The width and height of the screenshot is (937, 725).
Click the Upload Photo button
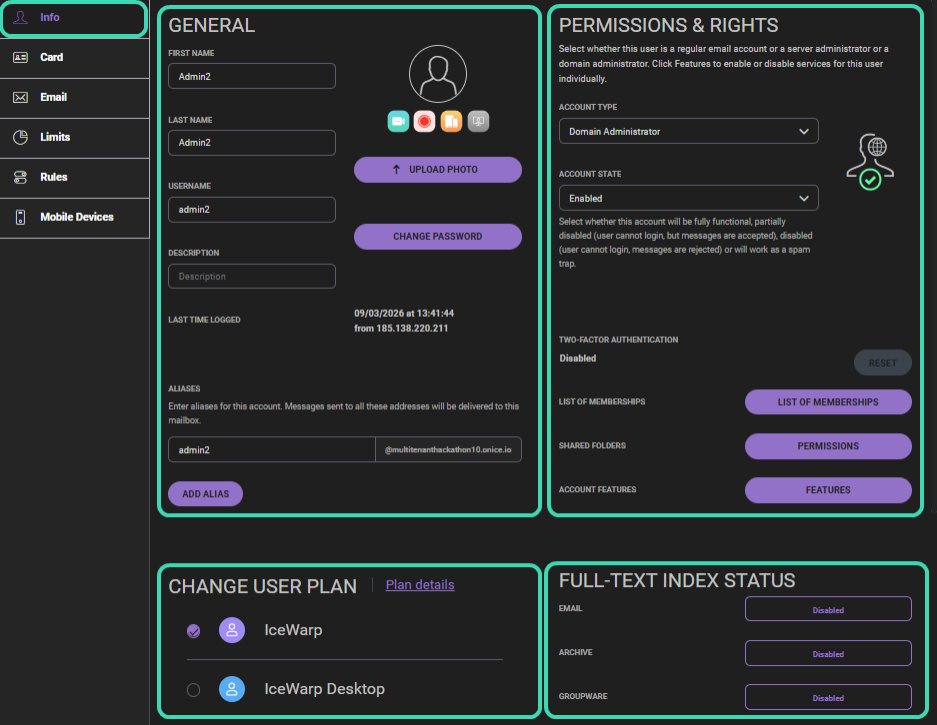coord(437,169)
